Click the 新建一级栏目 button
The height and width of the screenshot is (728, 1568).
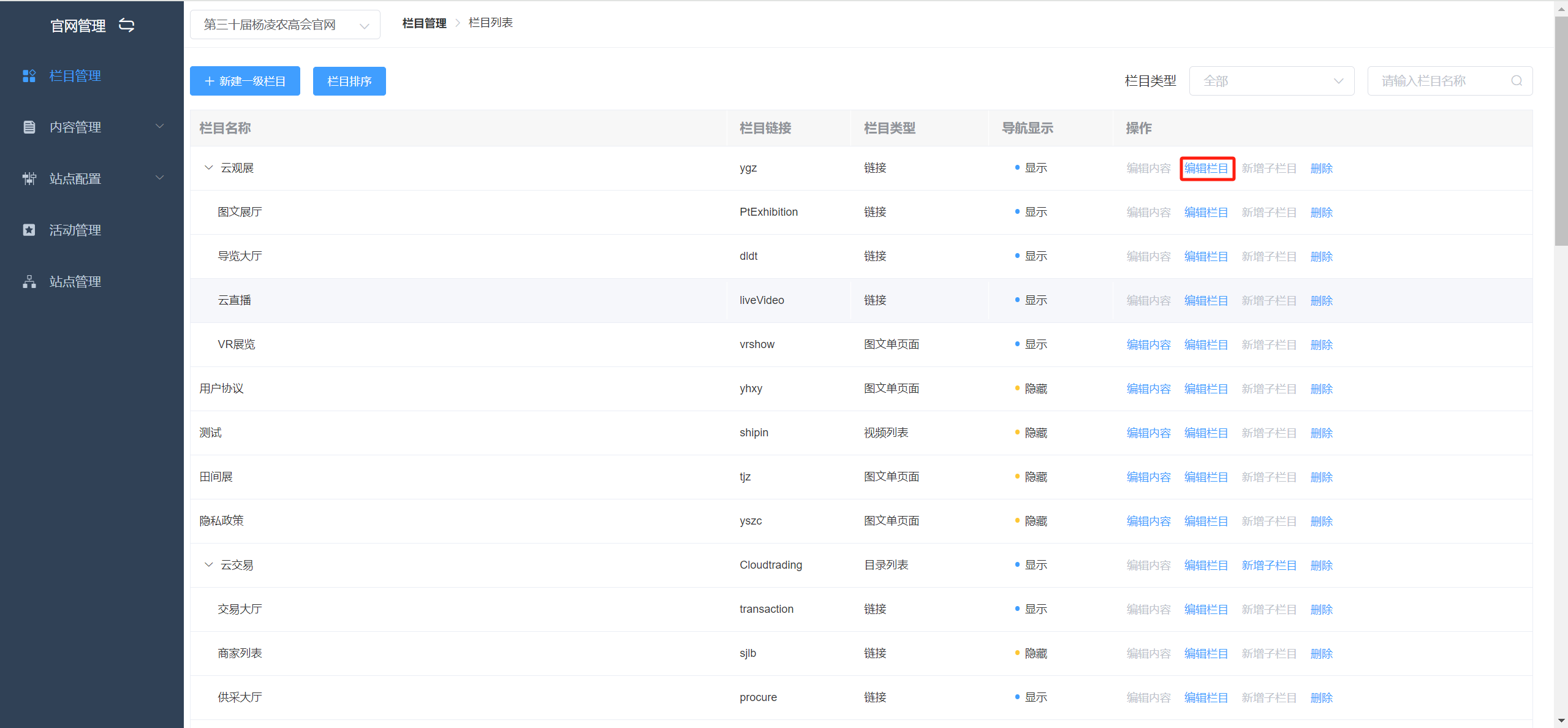(245, 81)
